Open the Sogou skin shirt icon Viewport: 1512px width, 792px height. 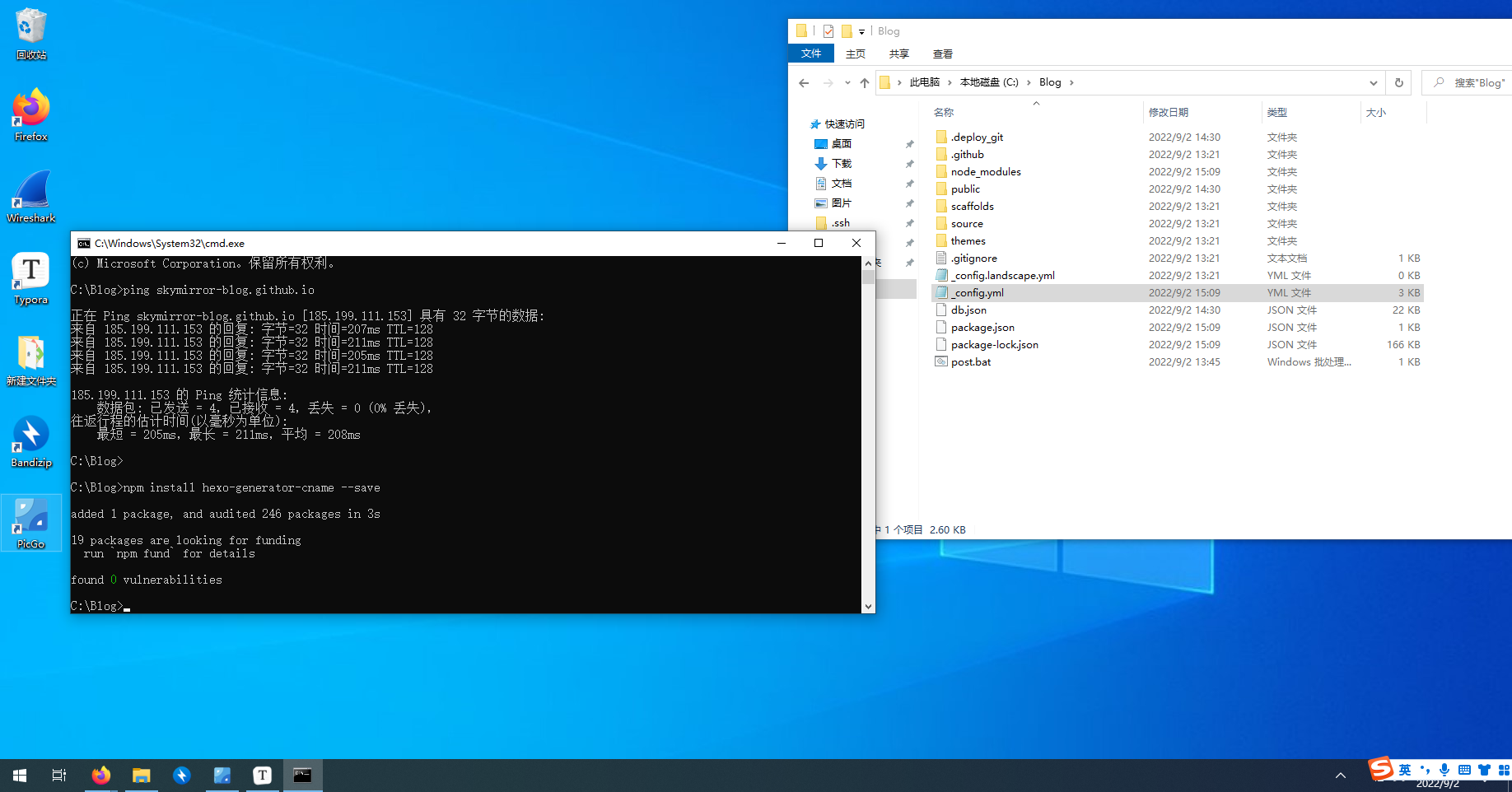click(1484, 771)
